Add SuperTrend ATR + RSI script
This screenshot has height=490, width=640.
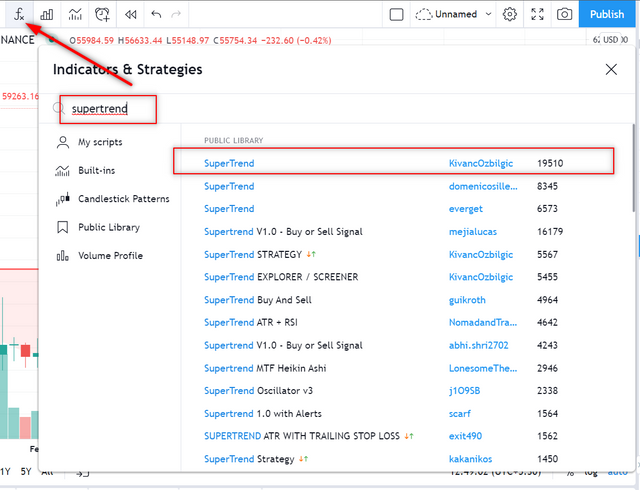(393, 323)
